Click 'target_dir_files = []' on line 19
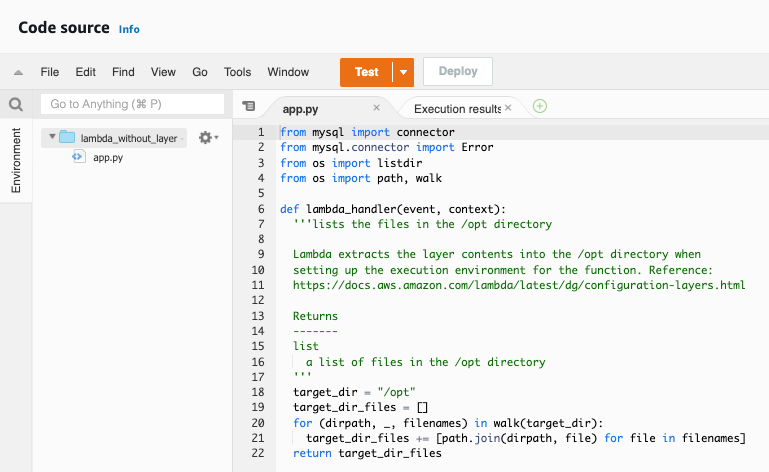 tap(360, 407)
